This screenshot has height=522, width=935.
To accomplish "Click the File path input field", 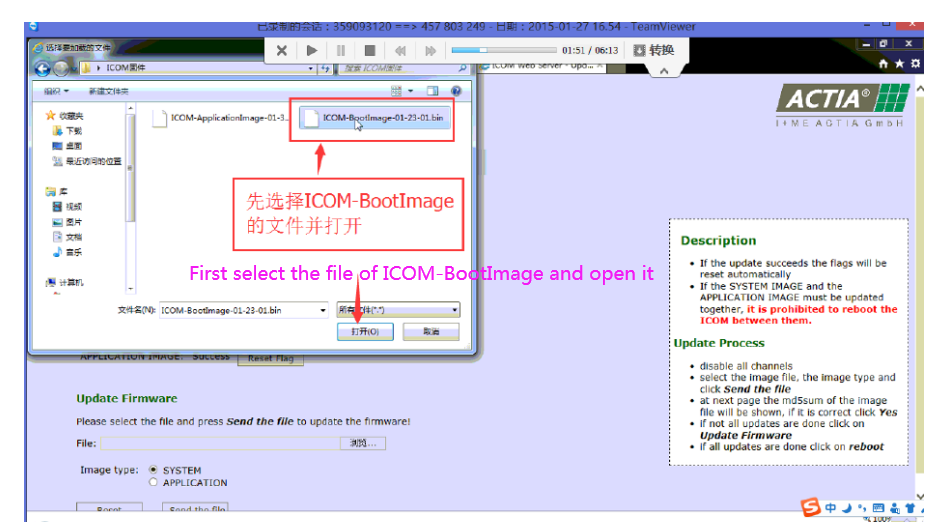I will (x=220, y=443).
